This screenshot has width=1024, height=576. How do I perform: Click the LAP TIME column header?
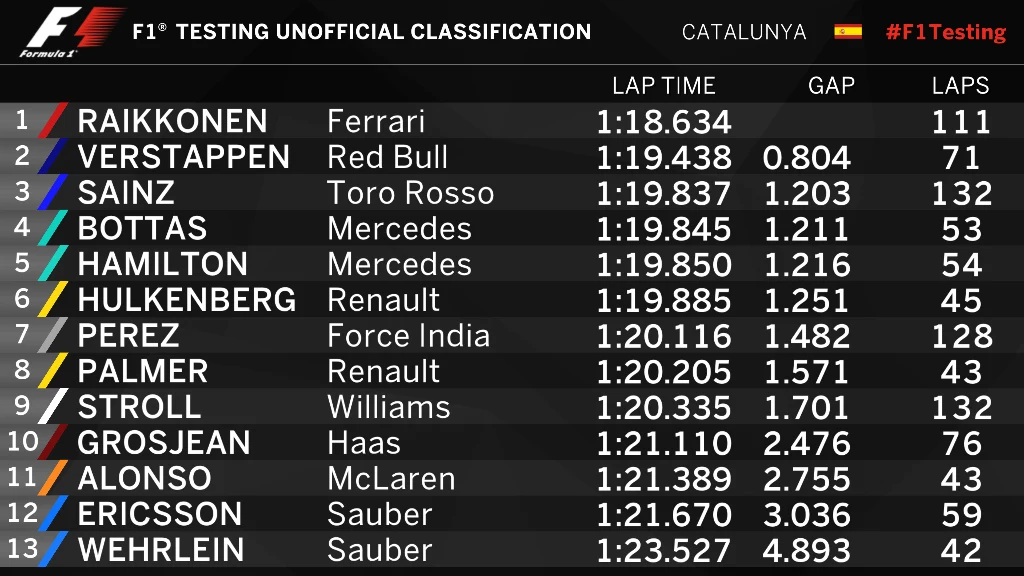coord(664,86)
